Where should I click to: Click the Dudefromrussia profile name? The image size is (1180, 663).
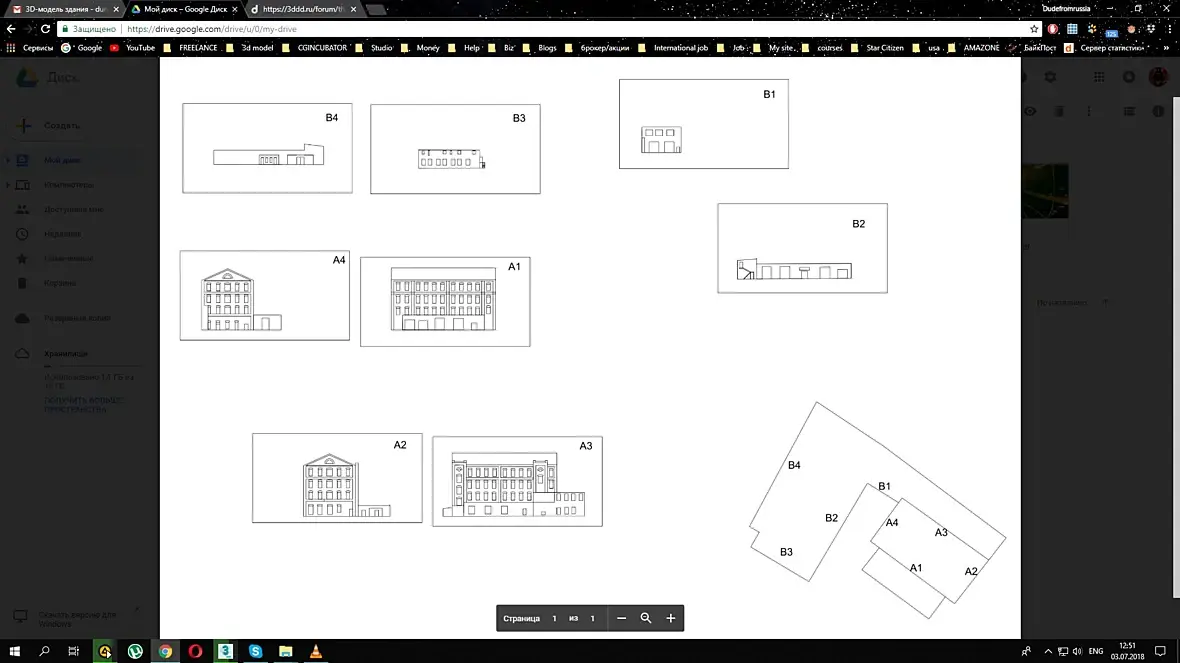click(x=1066, y=8)
